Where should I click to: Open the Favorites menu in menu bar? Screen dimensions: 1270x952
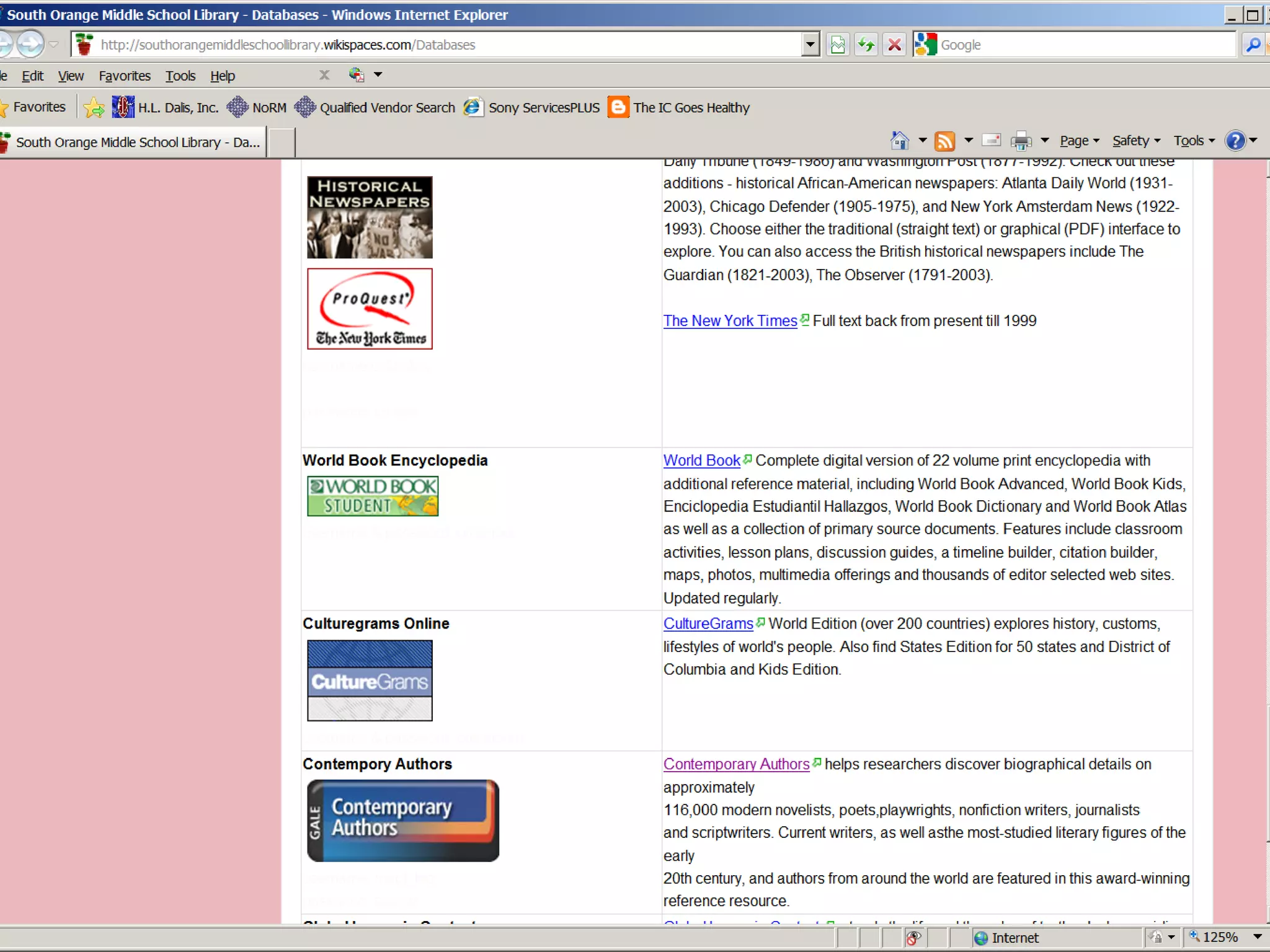coord(124,76)
